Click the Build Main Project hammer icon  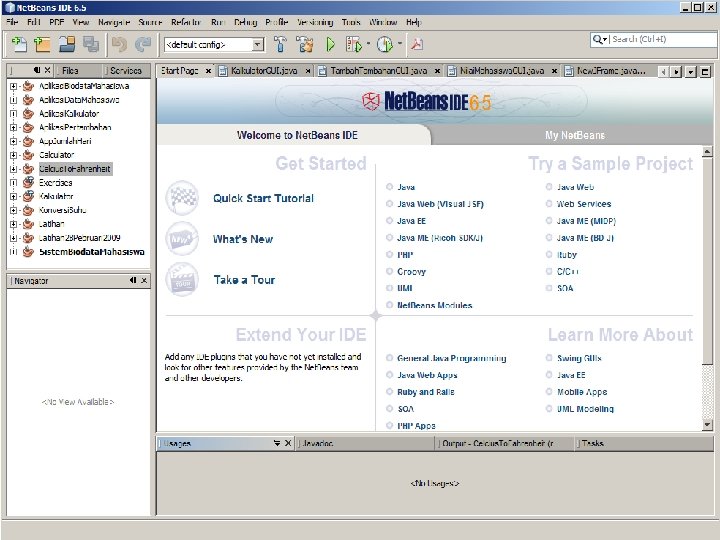click(x=280, y=44)
